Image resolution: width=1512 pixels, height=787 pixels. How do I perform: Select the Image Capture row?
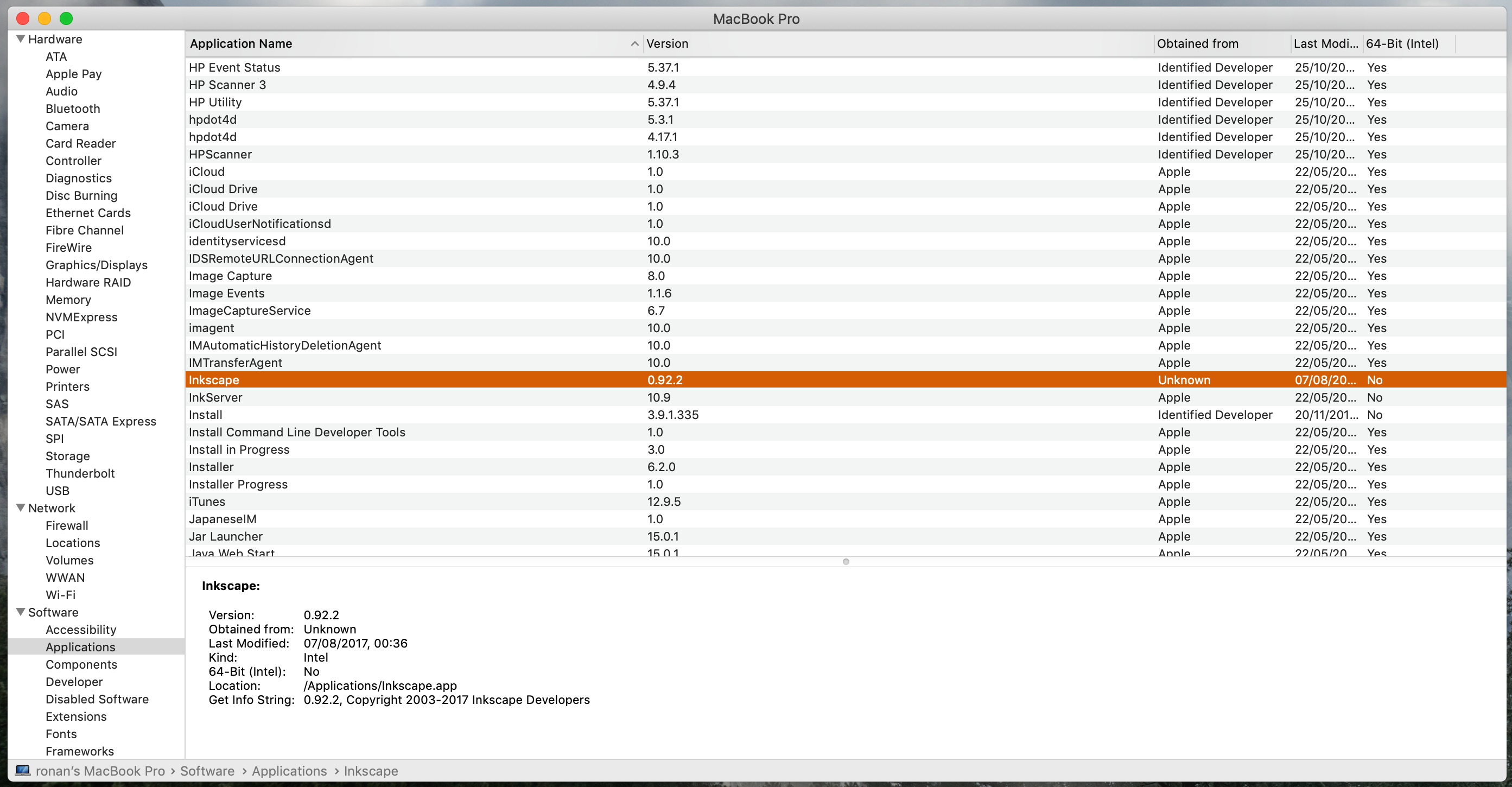click(845, 276)
